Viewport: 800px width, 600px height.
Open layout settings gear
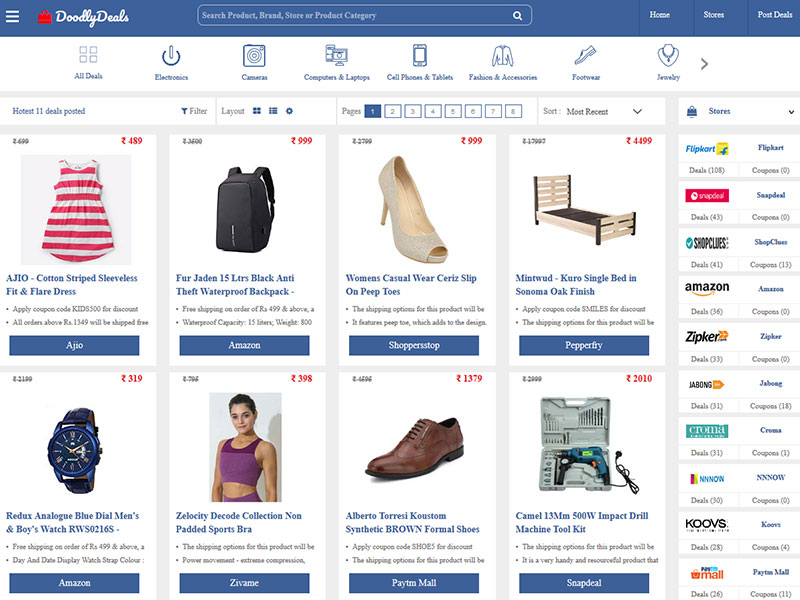(289, 111)
